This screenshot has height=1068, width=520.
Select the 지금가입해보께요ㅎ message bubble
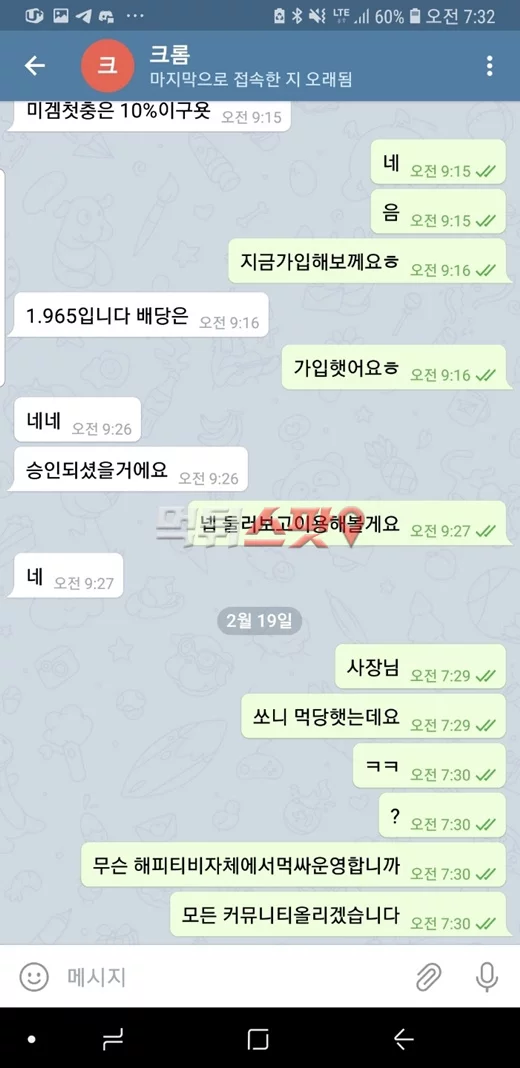point(367,262)
